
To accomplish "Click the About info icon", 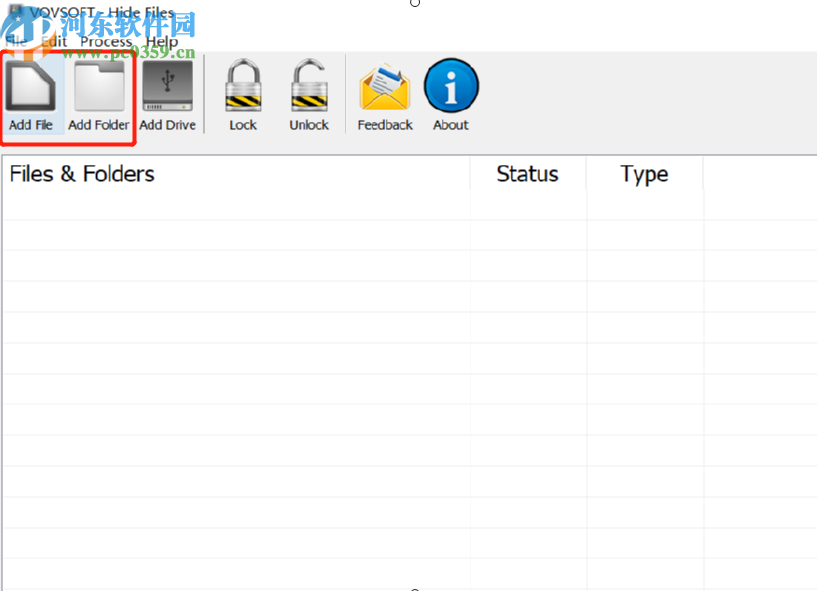I will (x=450, y=86).
